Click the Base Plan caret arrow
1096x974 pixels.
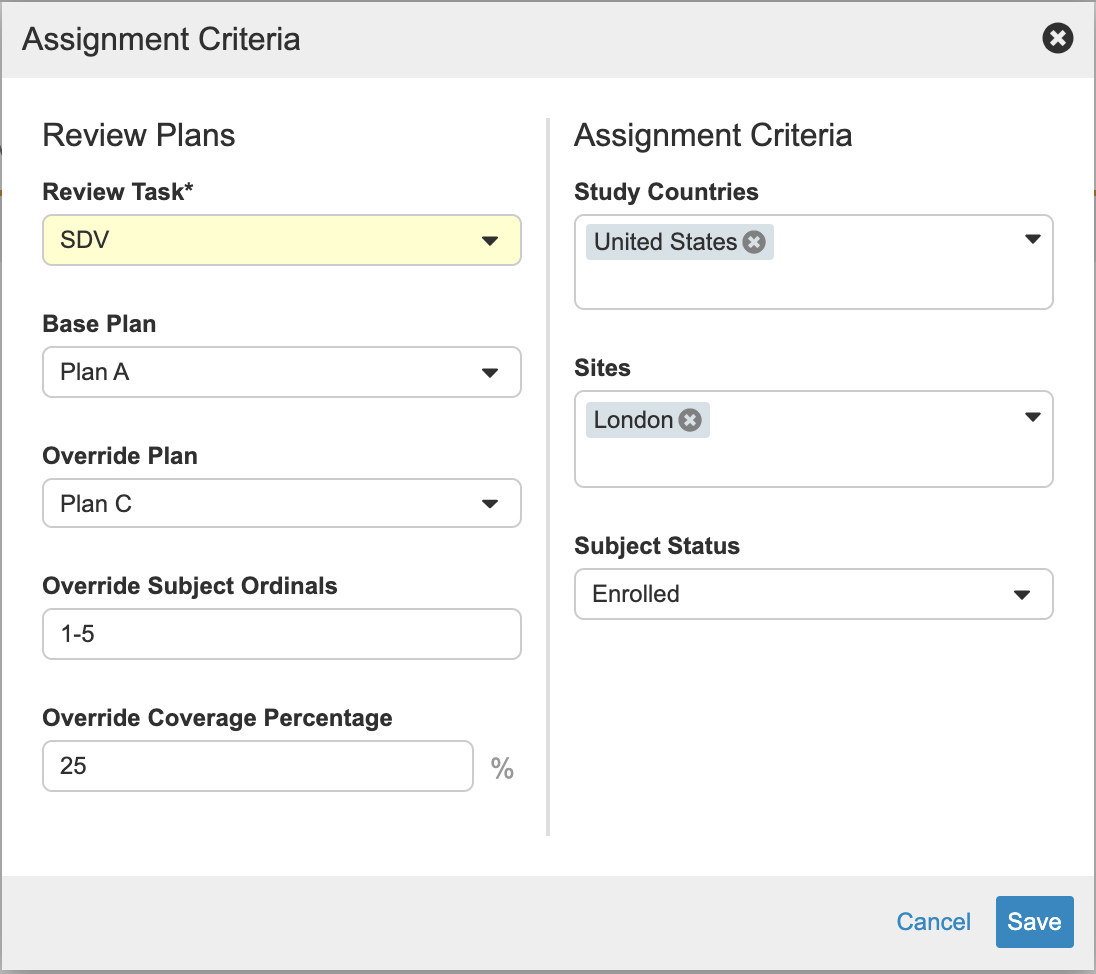[x=490, y=373]
